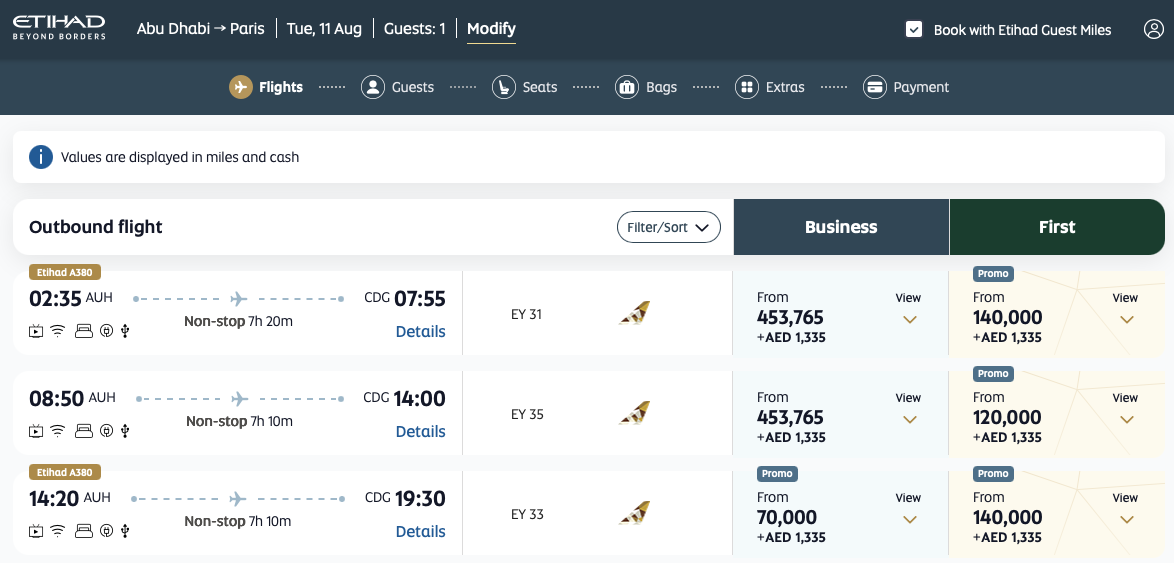Select the First cabin tab
The image size is (1174, 563).
(1057, 227)
